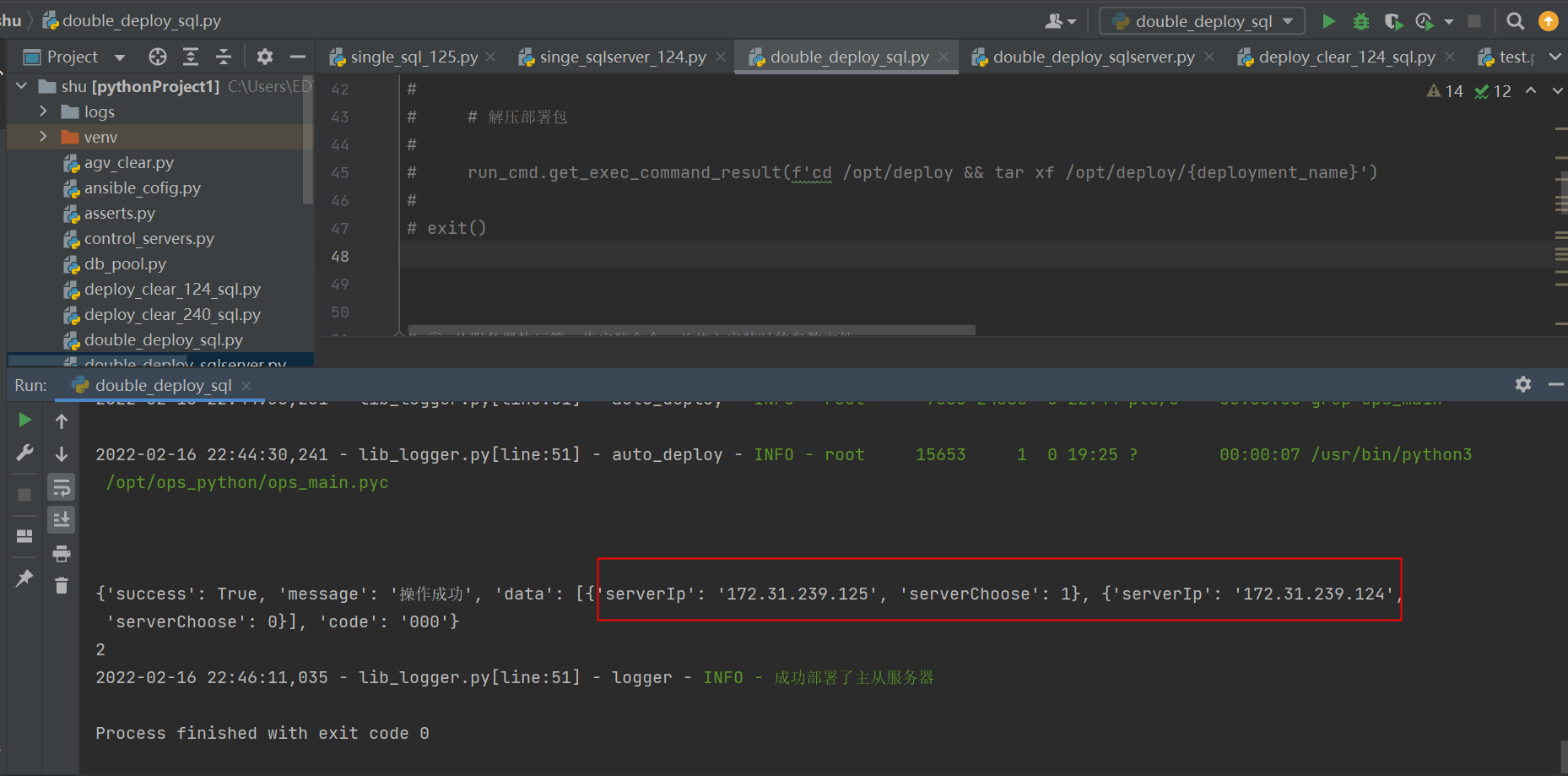1568x776 pixels.
Task: Select opened file locate target icon
Action: (x=158, y=57)
